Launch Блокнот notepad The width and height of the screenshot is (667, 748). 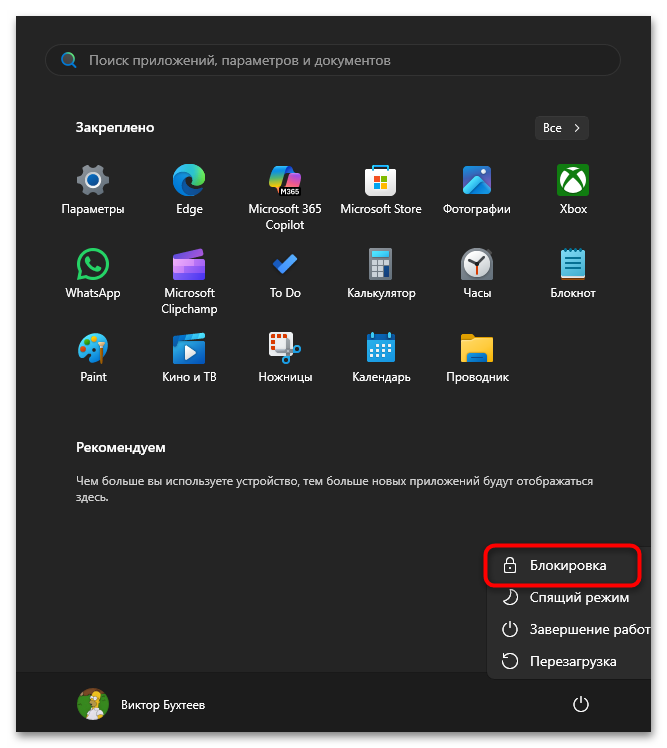573,274
